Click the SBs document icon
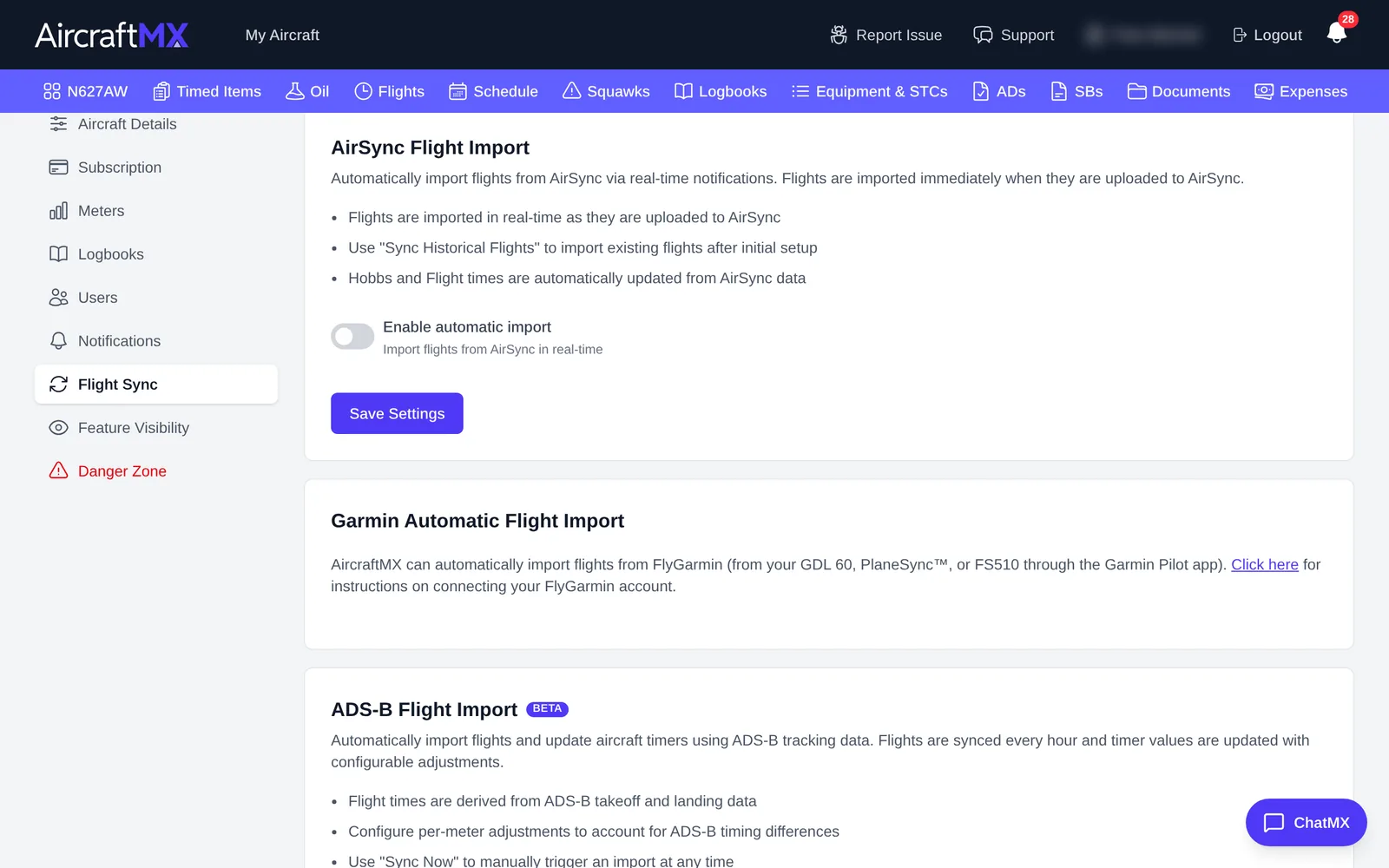The height and width of the screenshot is (868, 1389). (x=1059, y=91)
